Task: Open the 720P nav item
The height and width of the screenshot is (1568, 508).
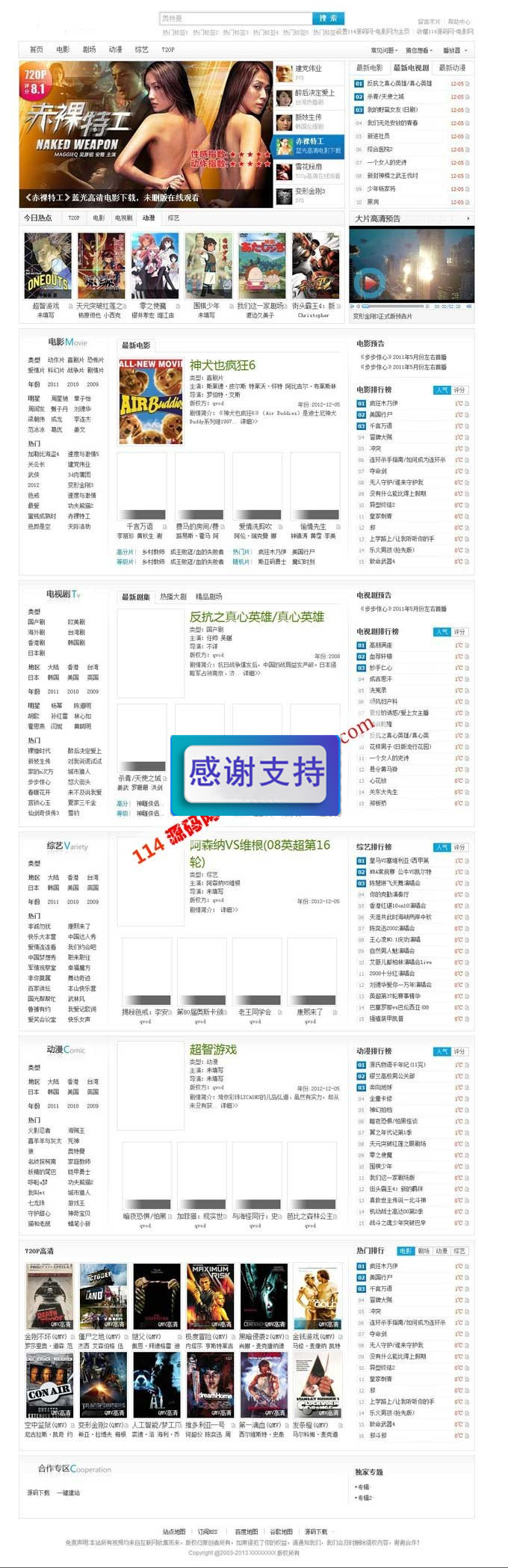Action: [x=168, y=49]
